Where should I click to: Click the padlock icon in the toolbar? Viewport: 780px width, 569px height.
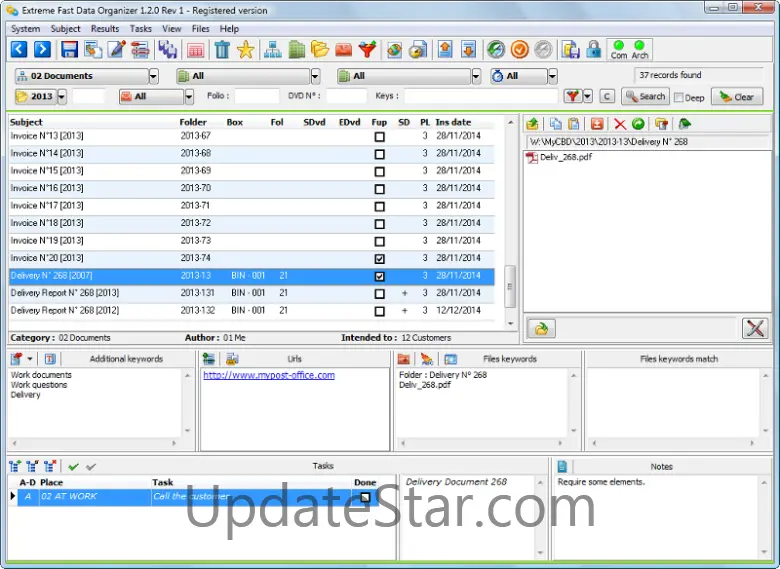coord(594,49)
